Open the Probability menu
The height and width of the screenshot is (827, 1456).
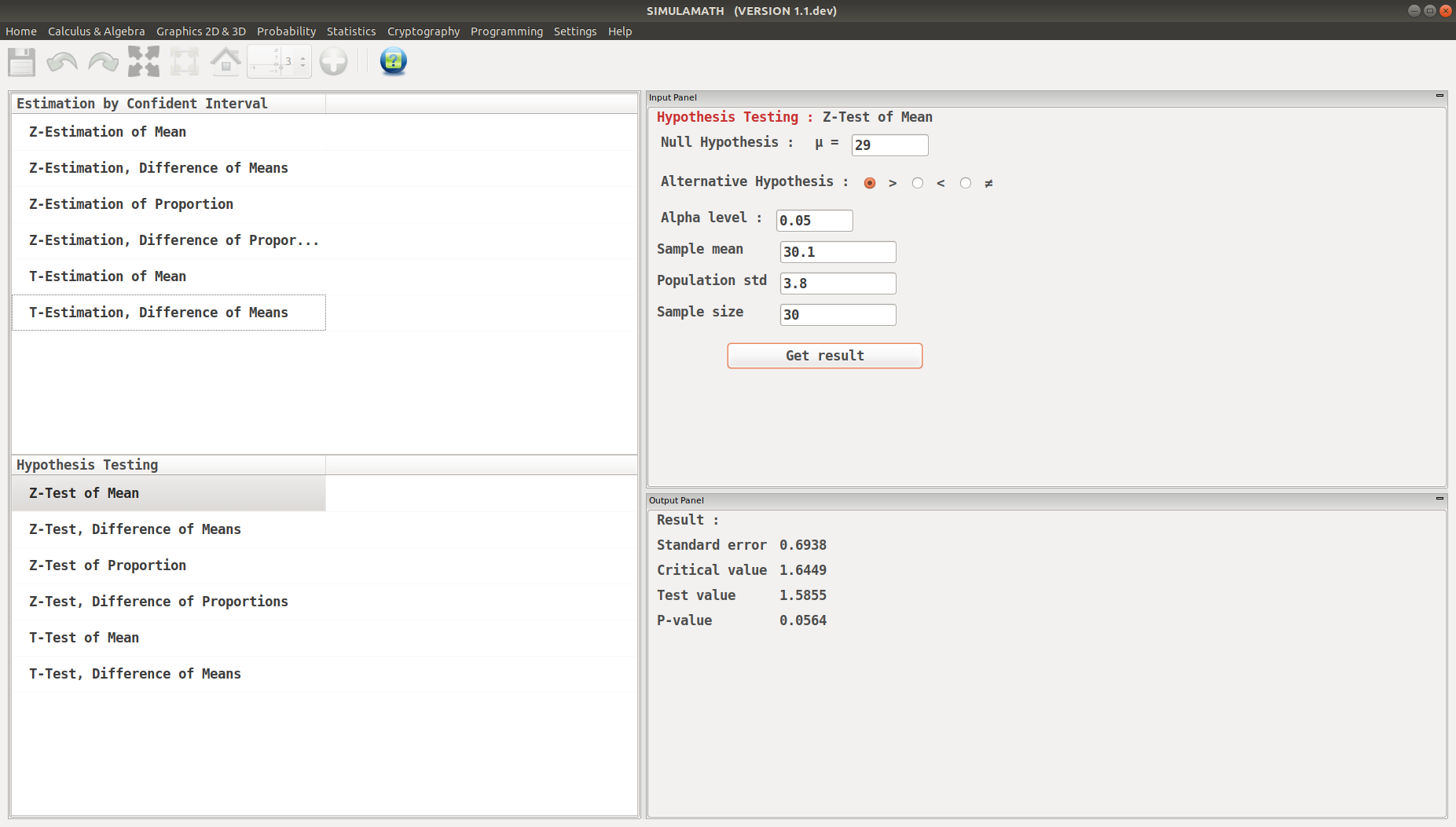(286, 31)
